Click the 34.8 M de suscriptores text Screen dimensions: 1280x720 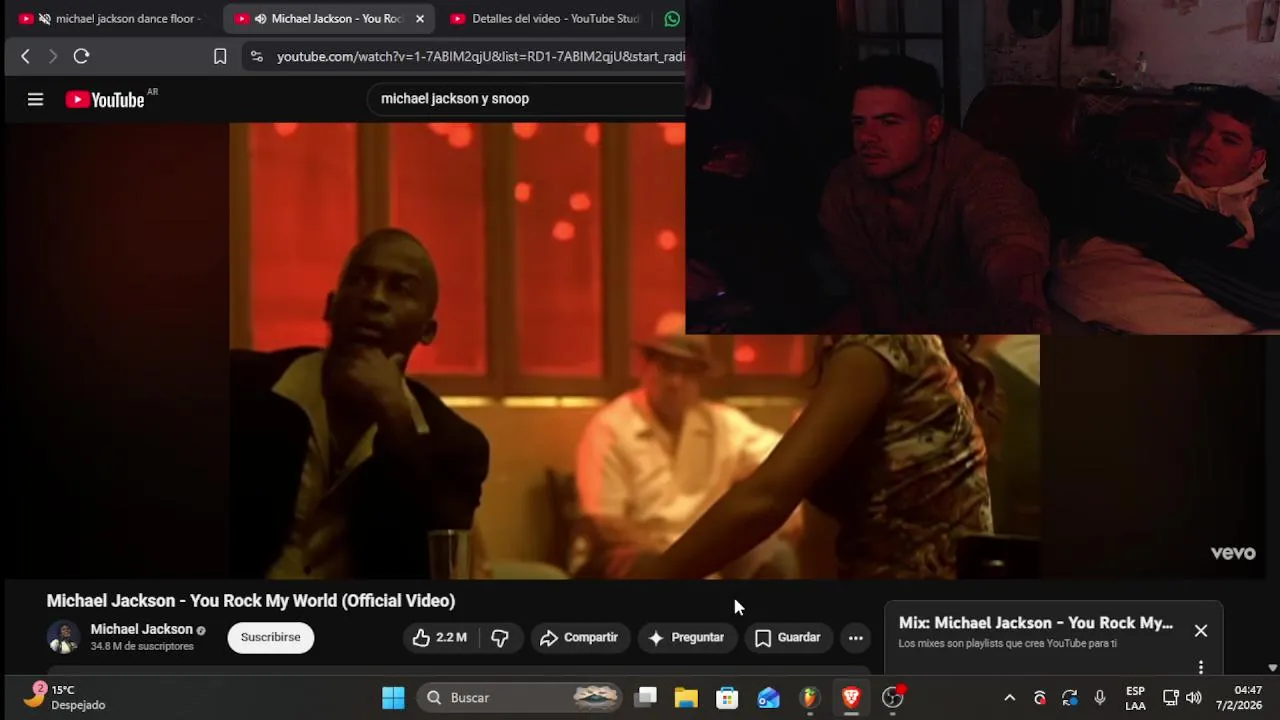click(x=142, y=647)
